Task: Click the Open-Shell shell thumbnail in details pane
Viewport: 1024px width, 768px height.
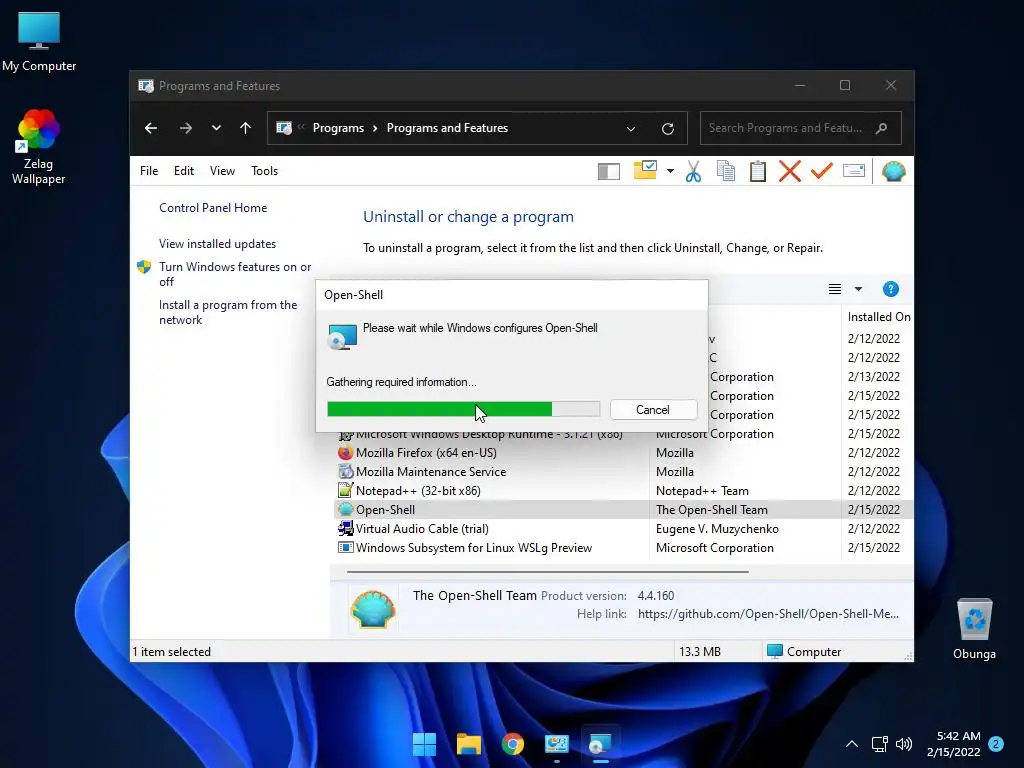Action: tap(373, 608)
